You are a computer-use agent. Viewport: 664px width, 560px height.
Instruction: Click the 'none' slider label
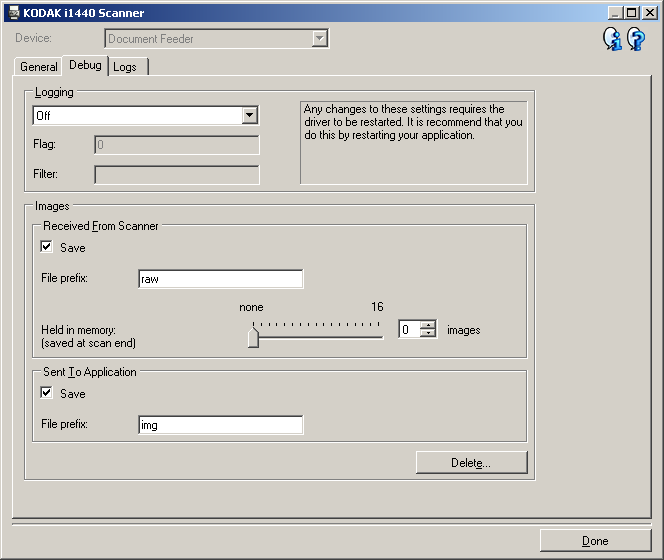tap(251, 307)
